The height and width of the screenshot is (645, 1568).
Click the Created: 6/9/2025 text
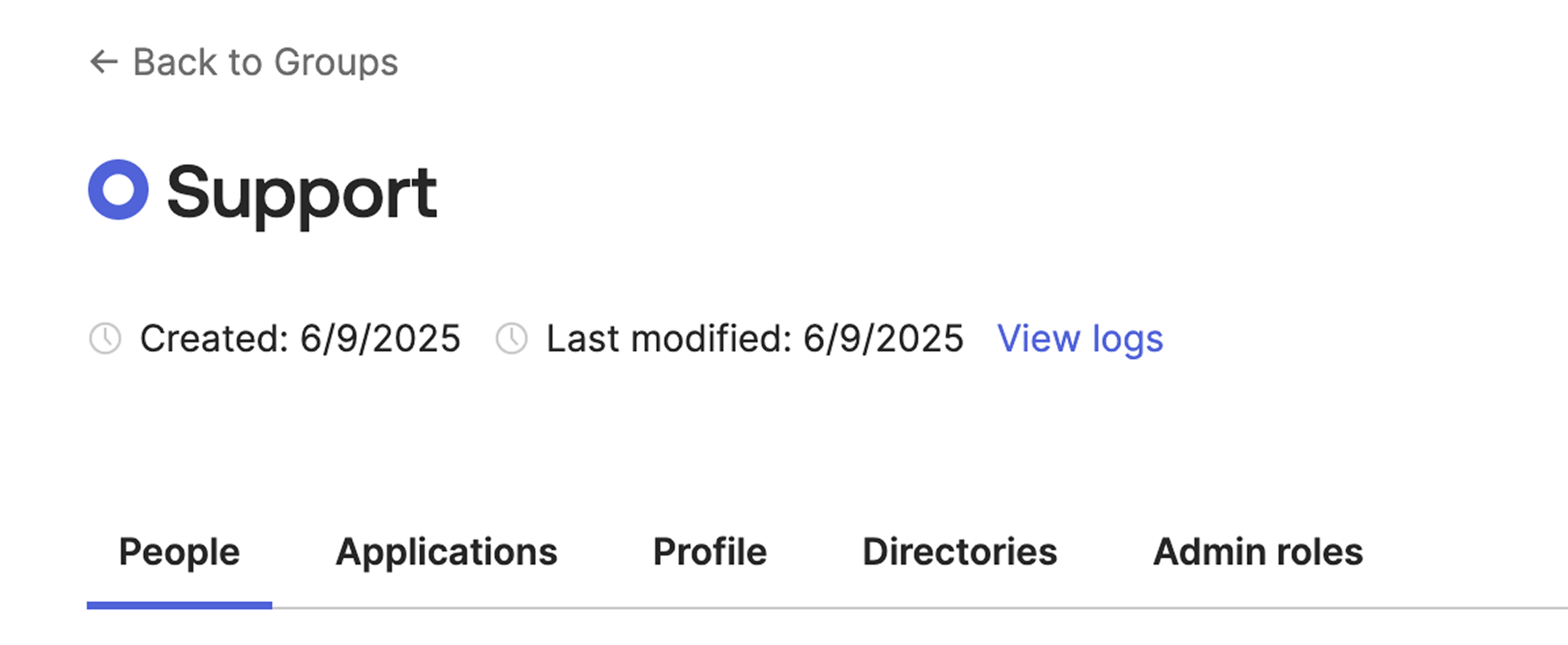tap(299, 338)
